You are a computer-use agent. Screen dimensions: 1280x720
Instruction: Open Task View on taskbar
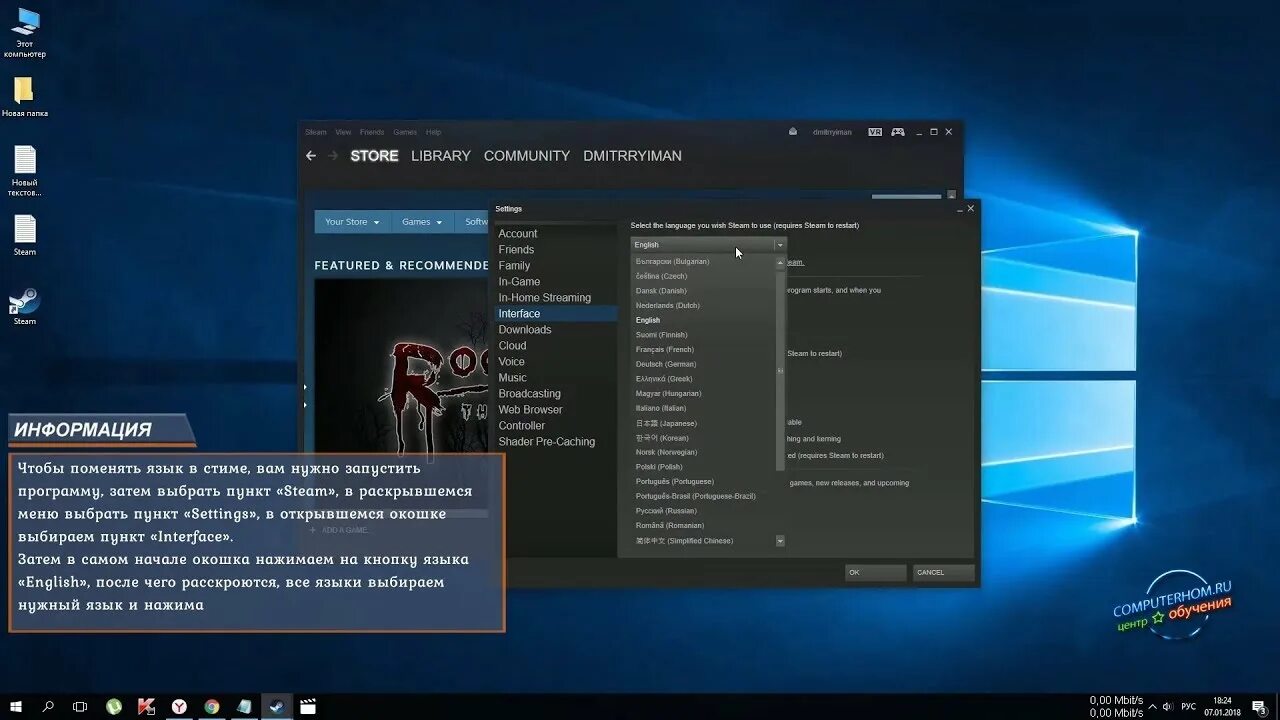click(80, 706)
